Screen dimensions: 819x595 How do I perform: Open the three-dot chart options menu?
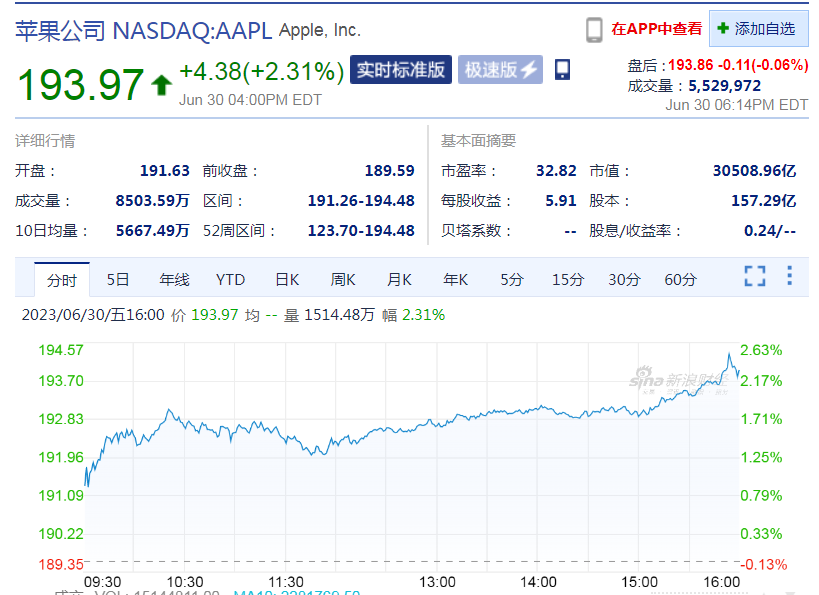(x=790, y=276)
